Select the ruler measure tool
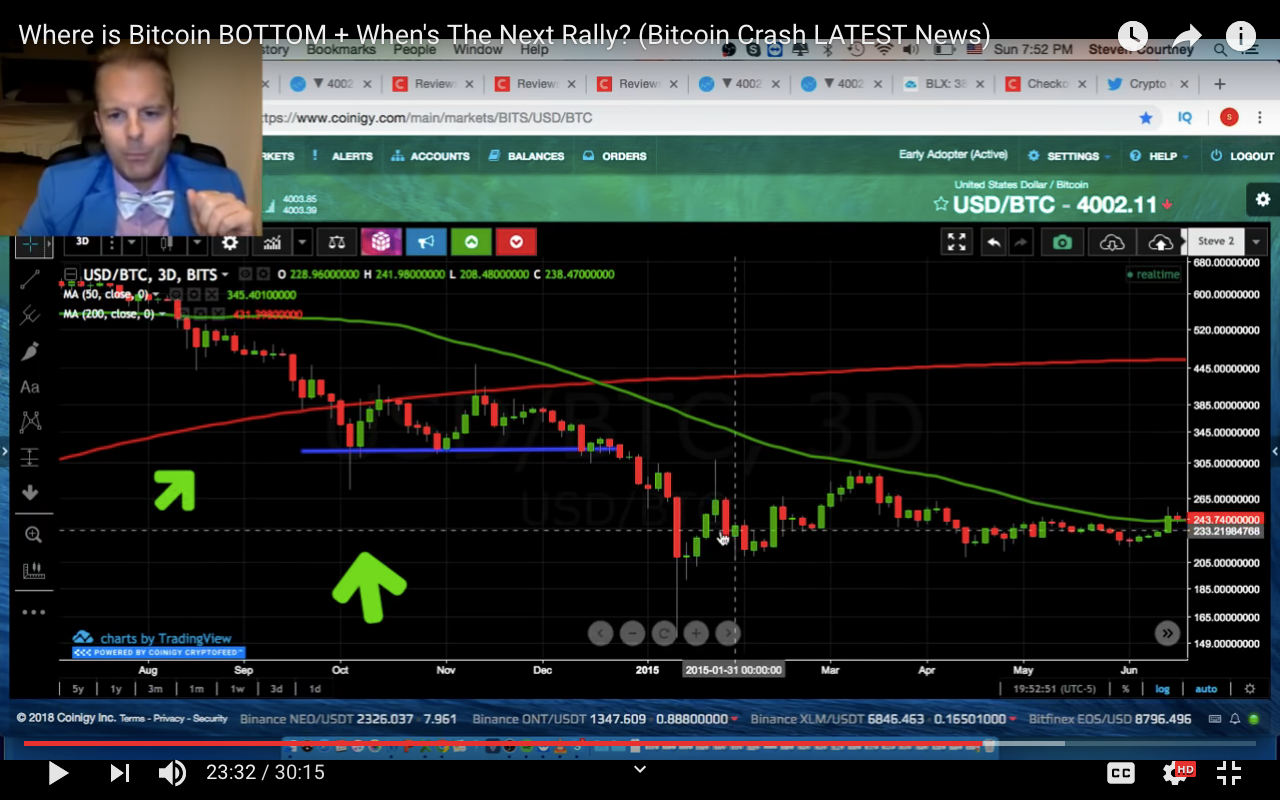The width and height of the screenshot is (1280, 800). (33, 571)
